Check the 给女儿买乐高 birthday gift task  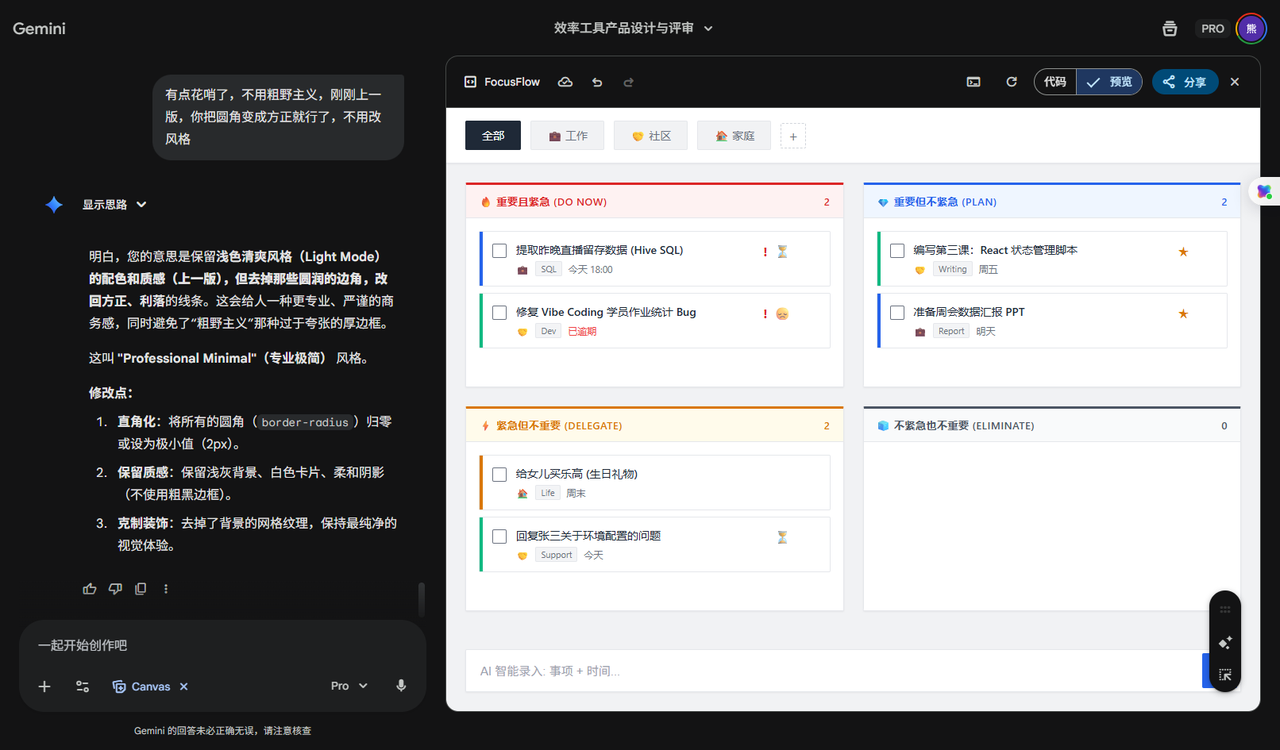(x=499, y=474)
